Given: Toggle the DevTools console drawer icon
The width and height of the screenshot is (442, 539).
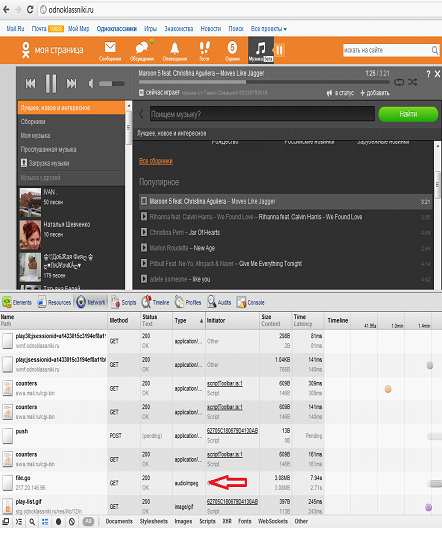Looking at the screenshot, I should click(x=19, y=522).
